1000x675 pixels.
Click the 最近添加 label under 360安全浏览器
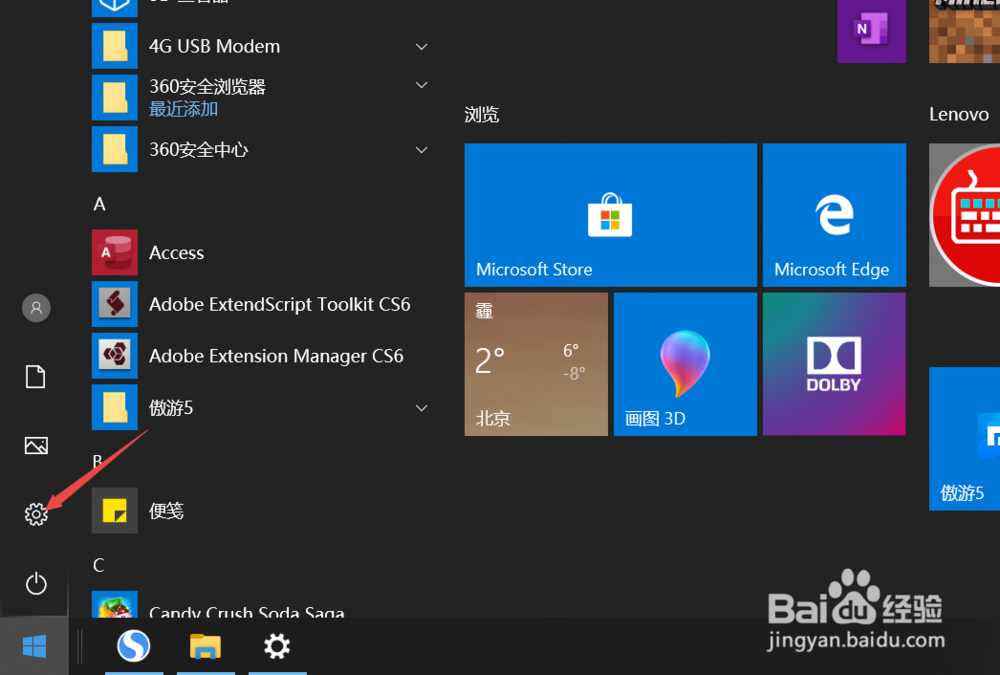coord(184,109)
